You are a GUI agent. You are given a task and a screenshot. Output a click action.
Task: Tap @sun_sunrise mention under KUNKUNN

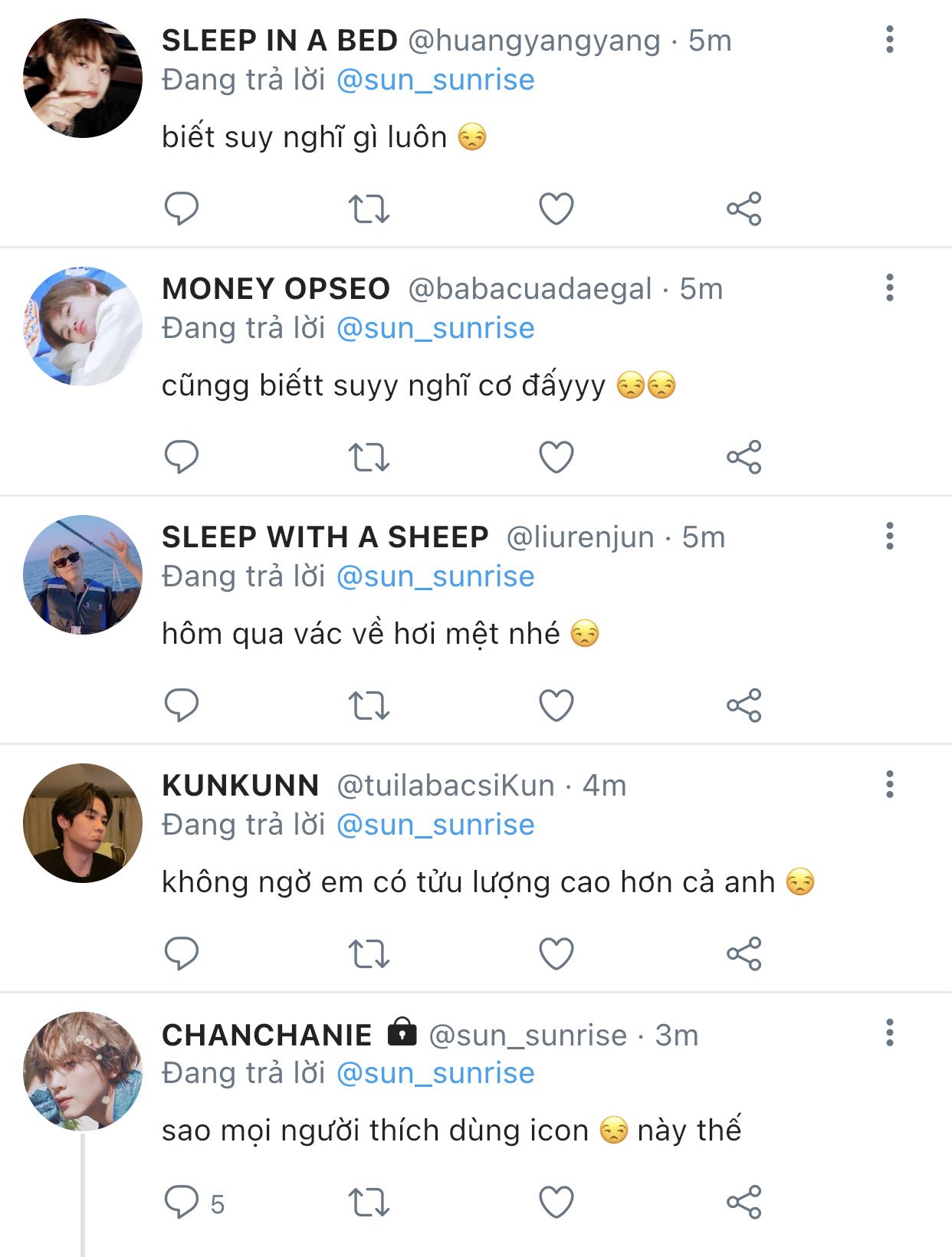pyautogui.click(x=435, y=825)
